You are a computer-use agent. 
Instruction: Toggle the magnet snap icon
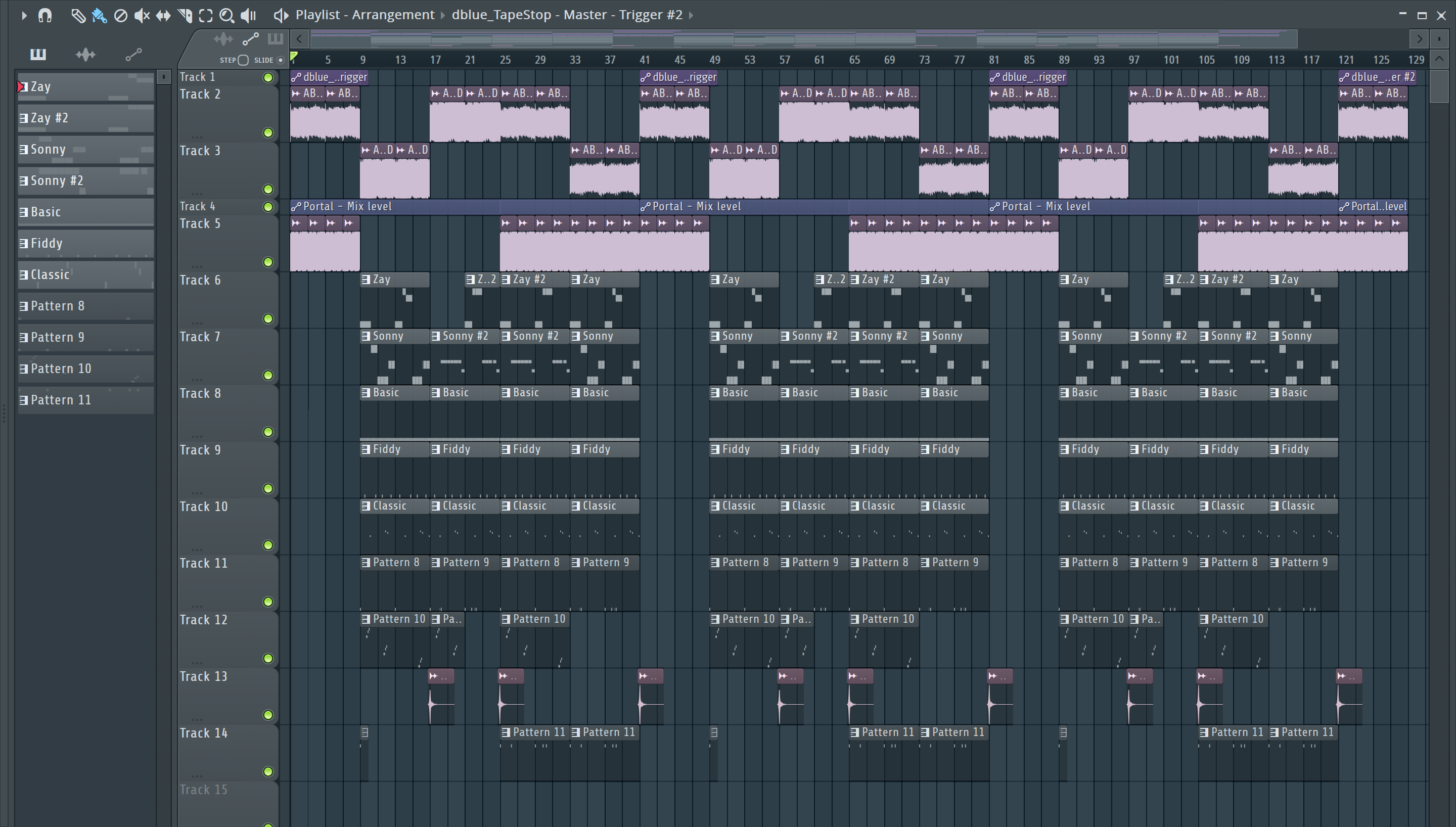coord(45,15)
